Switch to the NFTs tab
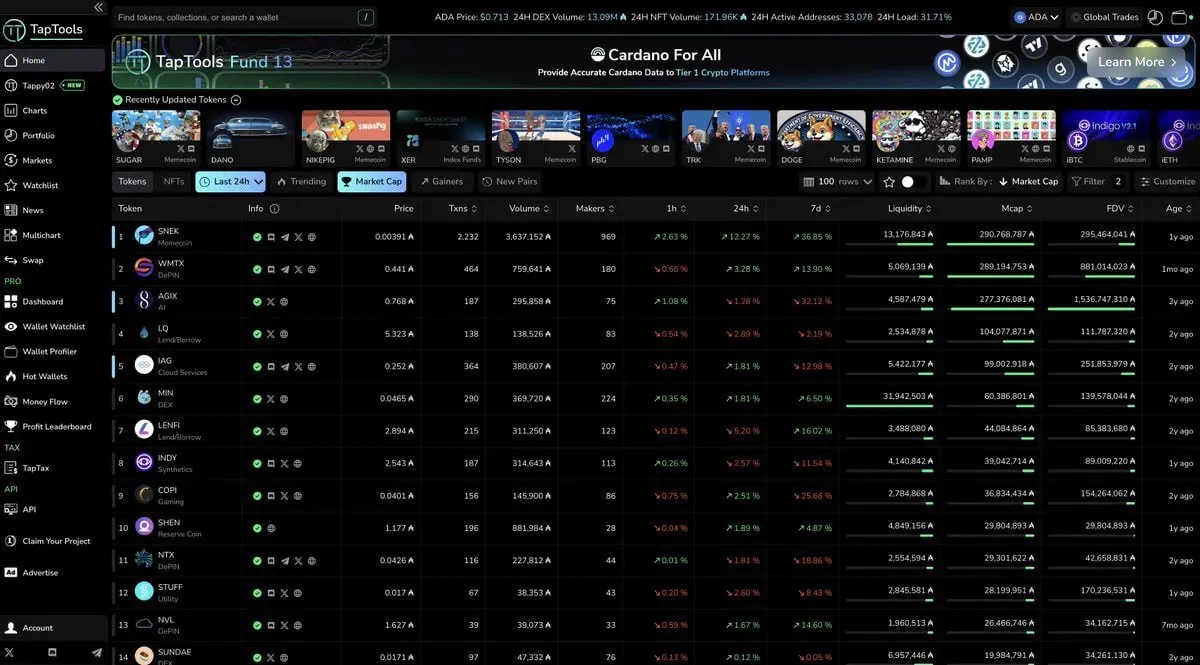Image resolution: width=1200 pixels, height=665 pixels. (x=174, y=181)
